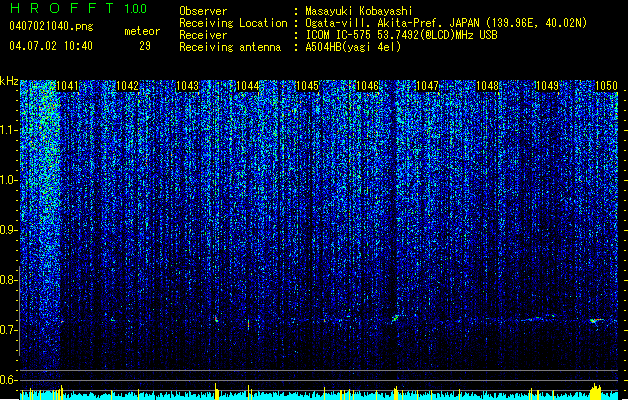Click the HROFFT 1.0.0 title text
This screenshot has width=629, height=400.
pyautogui.click(x=79, y=8)
